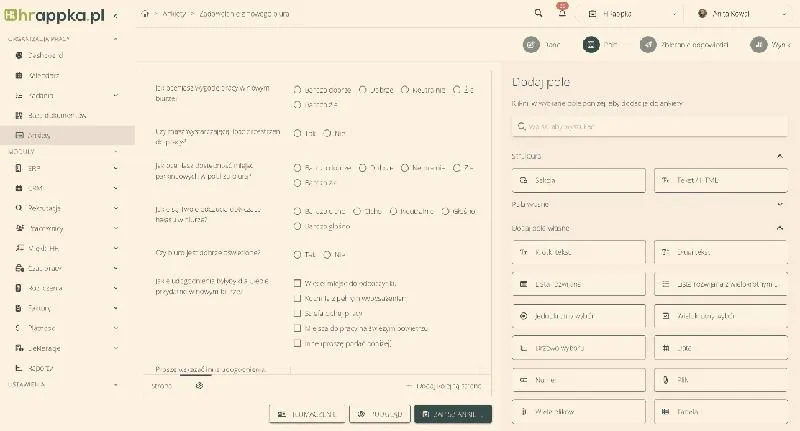Open Płatności in the sidebar
The height and width of the screenshot is (431, 800).
41,328
